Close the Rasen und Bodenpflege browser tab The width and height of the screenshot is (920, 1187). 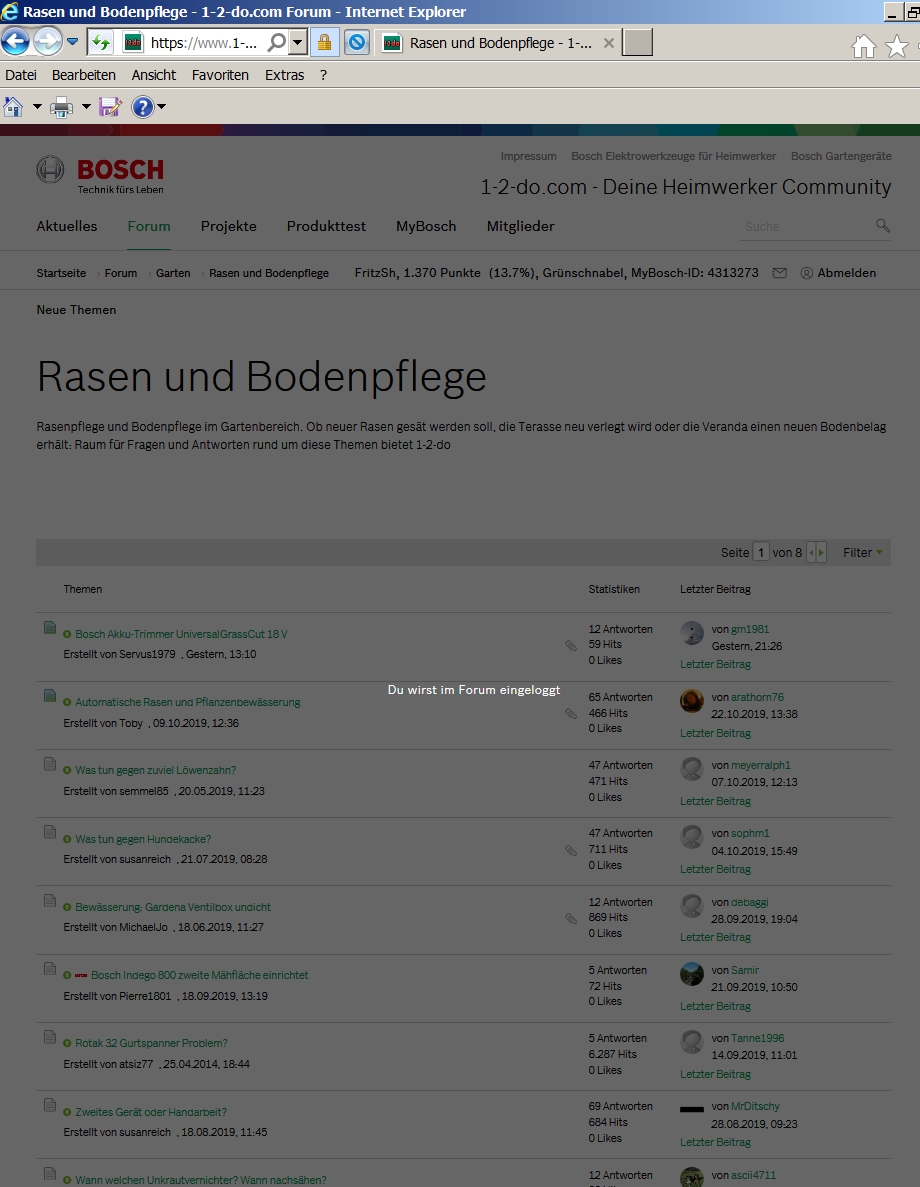608,43
